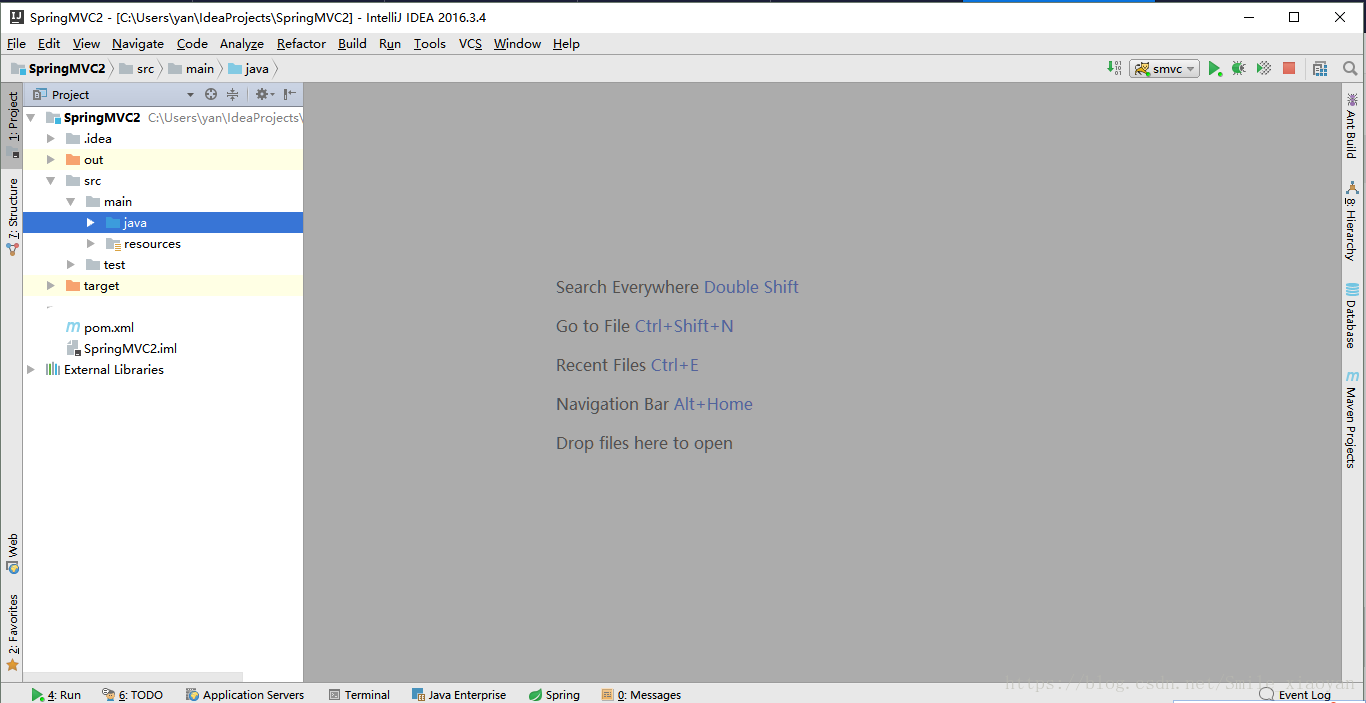The image size is (1366, 703).
Task: Open the Project panel gear settings
Action: [264, 94]
